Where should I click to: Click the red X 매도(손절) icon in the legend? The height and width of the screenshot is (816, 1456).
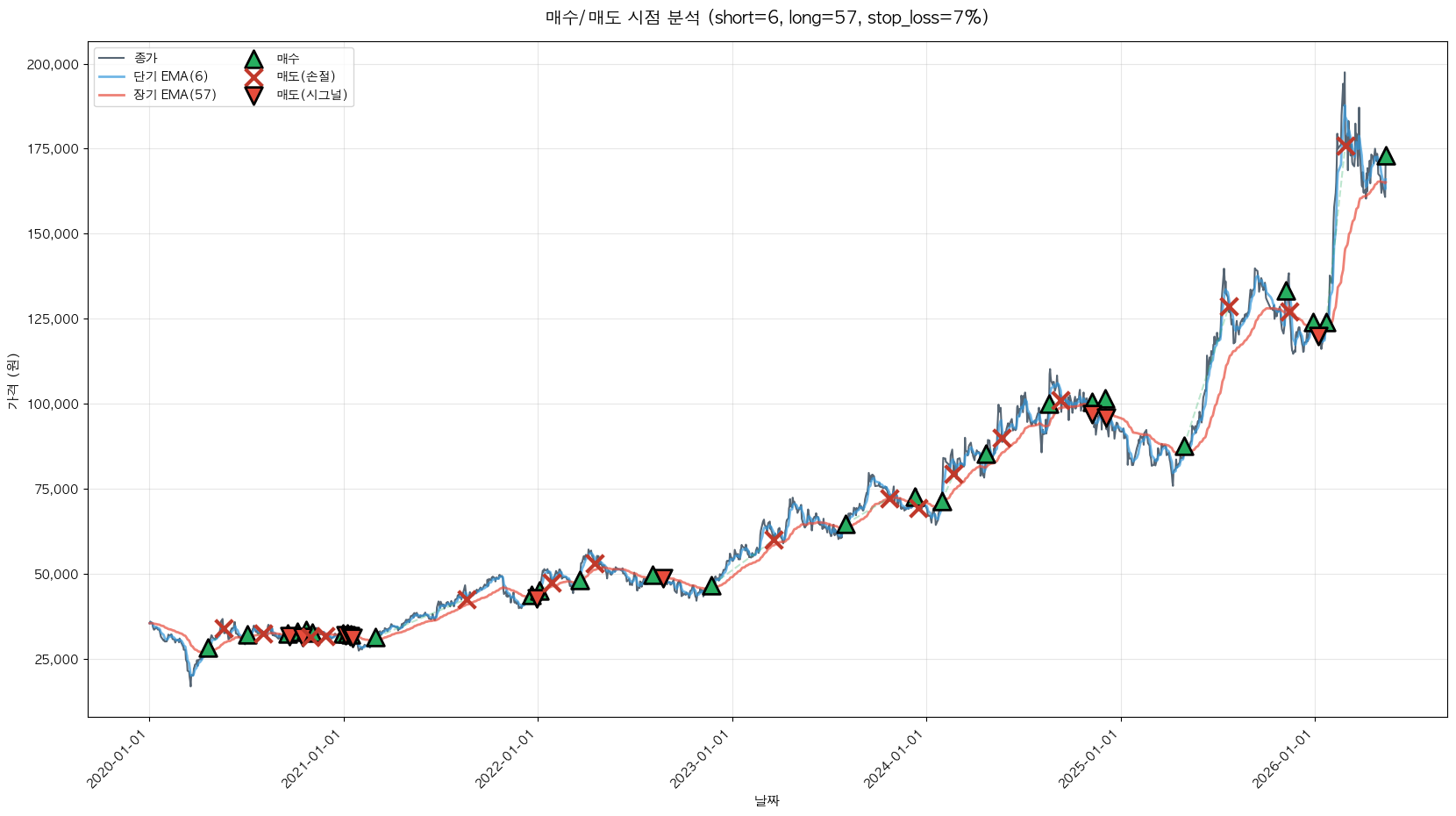click(x=253, y=77)
